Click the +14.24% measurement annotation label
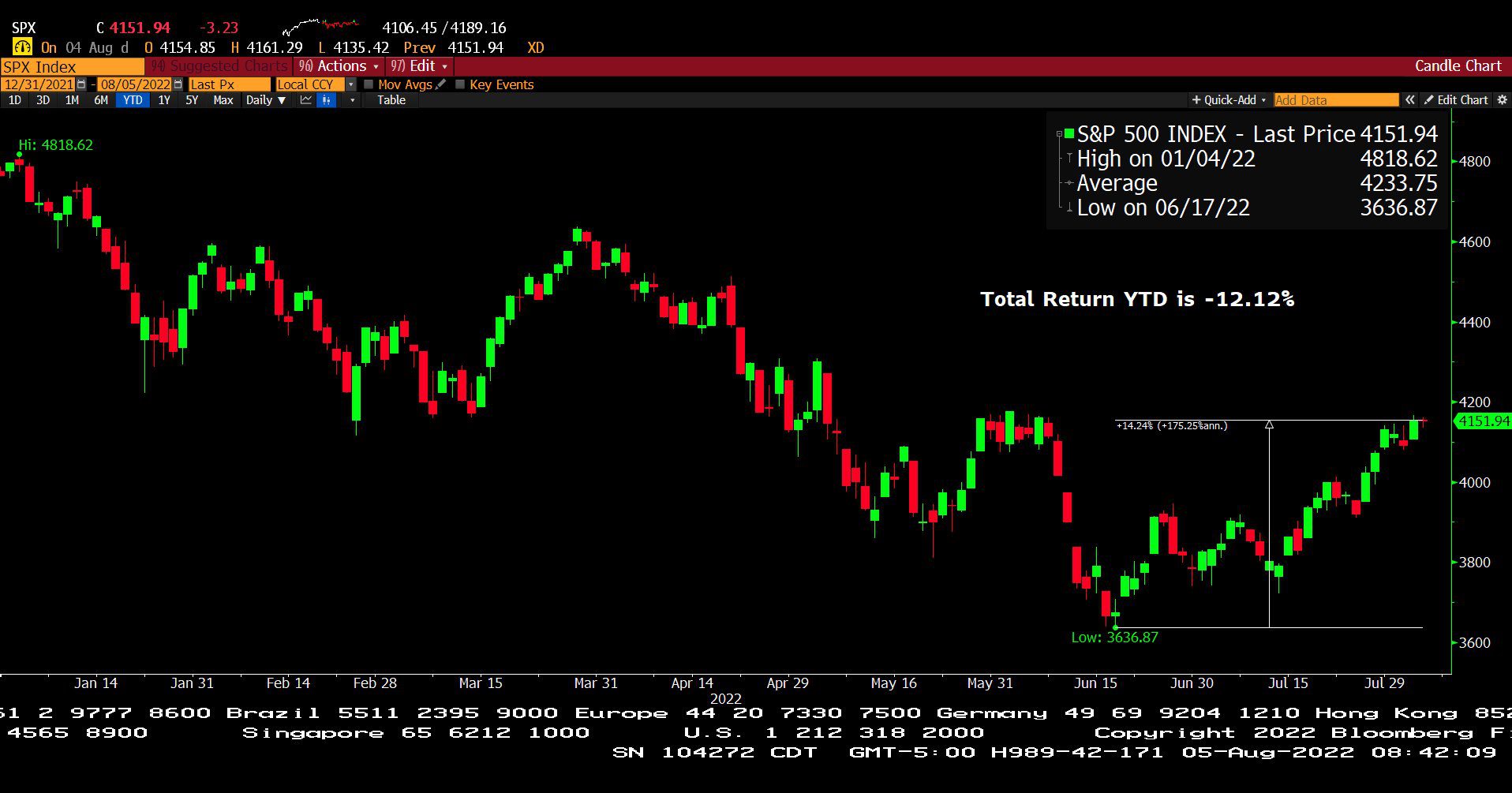Viewport: 1512px width, 793px height. click(x=1172, y=425)
